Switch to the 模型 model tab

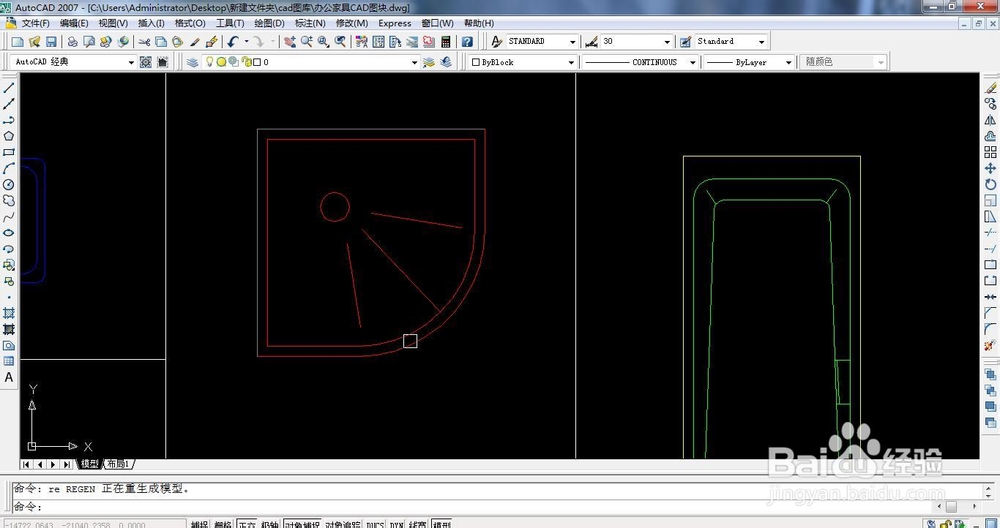[x=90, y=464]
